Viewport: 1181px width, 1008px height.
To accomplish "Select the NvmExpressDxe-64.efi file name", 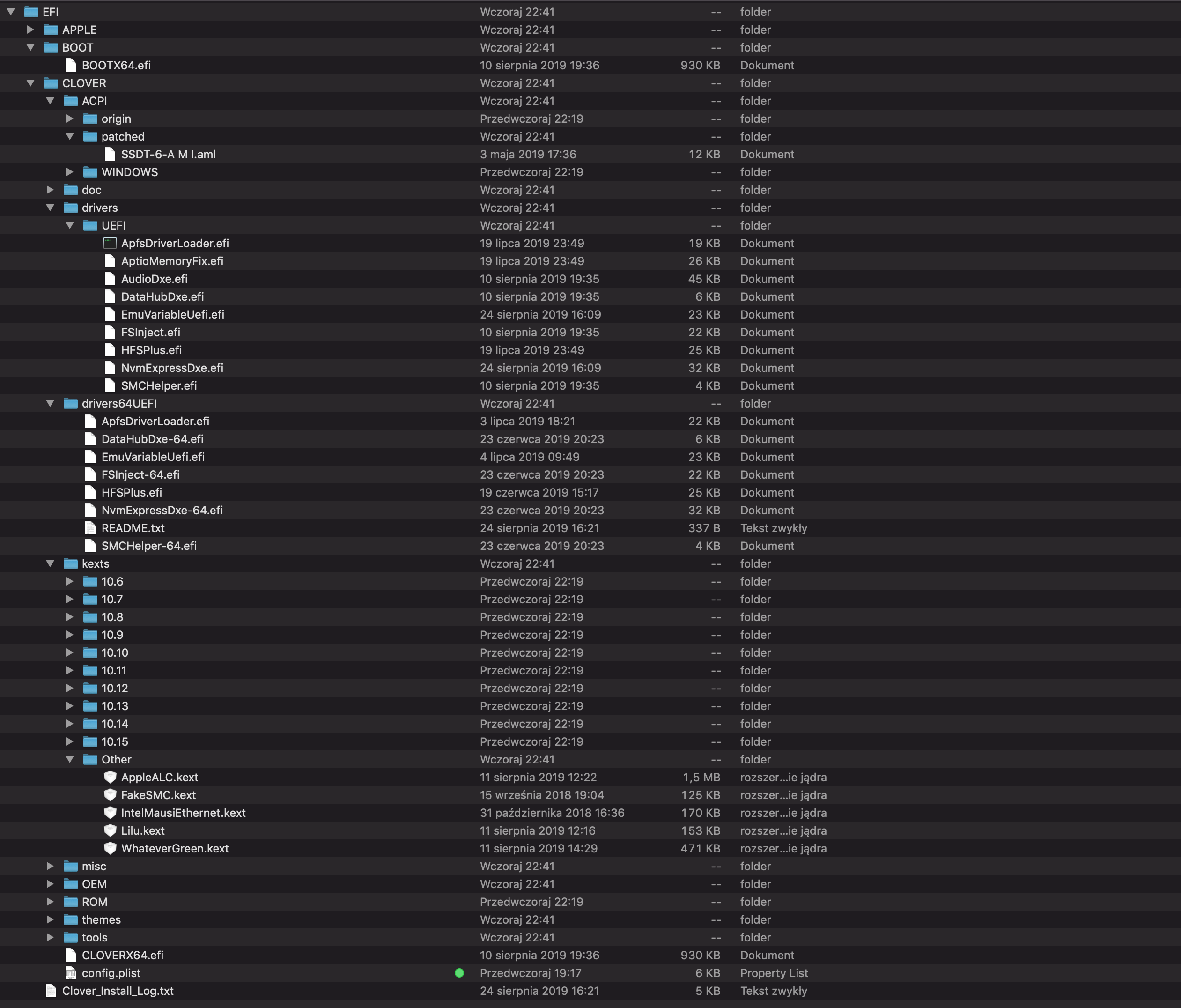I will click(x=162, y=510).
